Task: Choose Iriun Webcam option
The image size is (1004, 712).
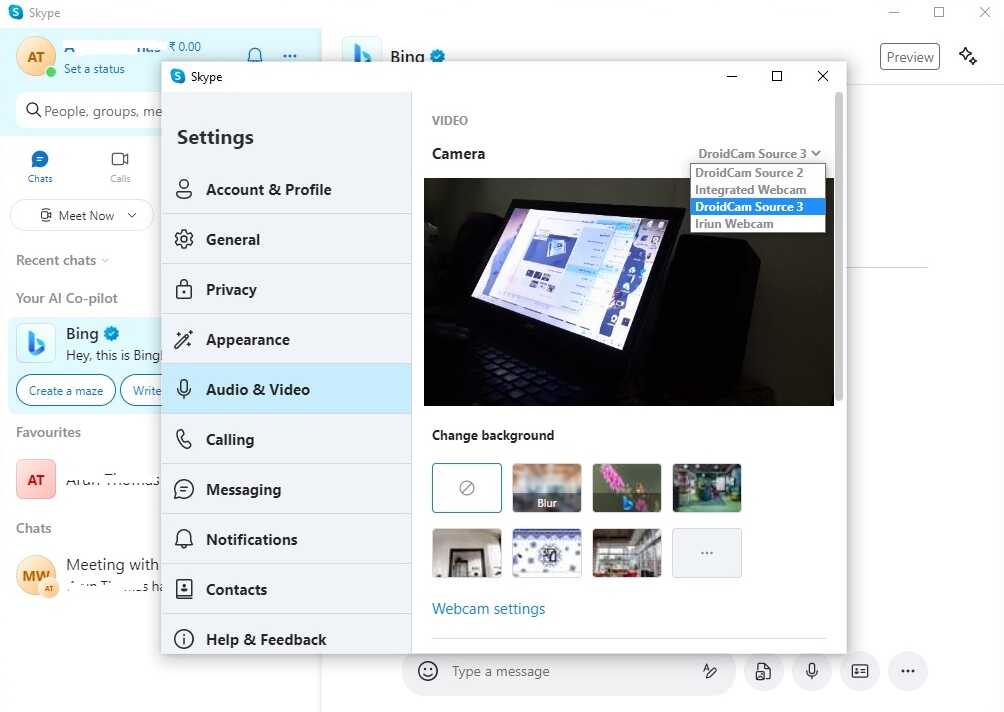Action: coord(757,223)
